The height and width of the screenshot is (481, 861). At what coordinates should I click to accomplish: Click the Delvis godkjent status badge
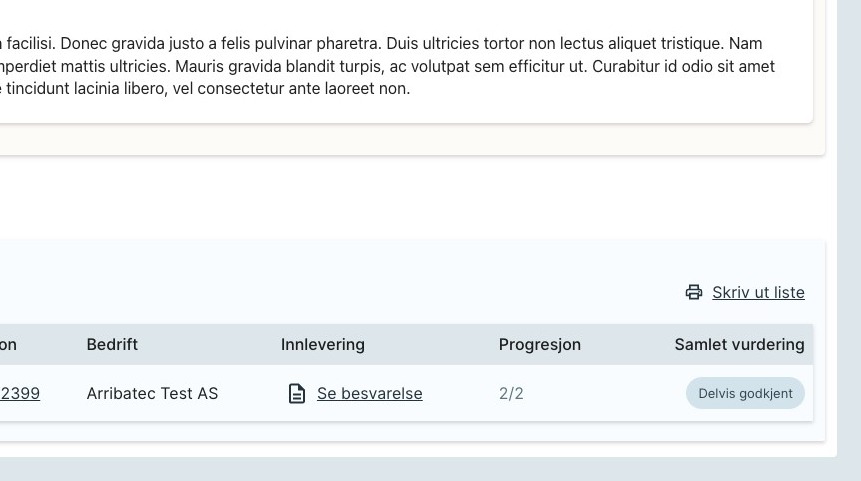[x=745, y=393]
